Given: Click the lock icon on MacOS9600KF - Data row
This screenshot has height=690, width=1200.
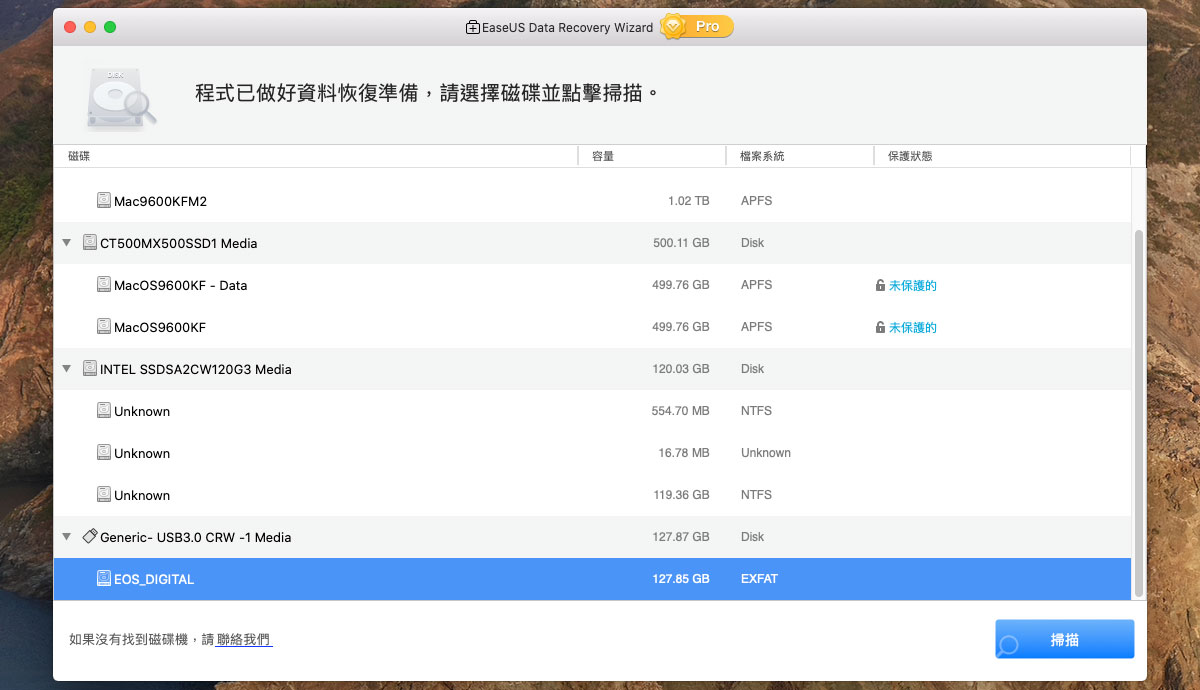Looking at the screenshot, I should pyautogui.click(x=880, y=285).
